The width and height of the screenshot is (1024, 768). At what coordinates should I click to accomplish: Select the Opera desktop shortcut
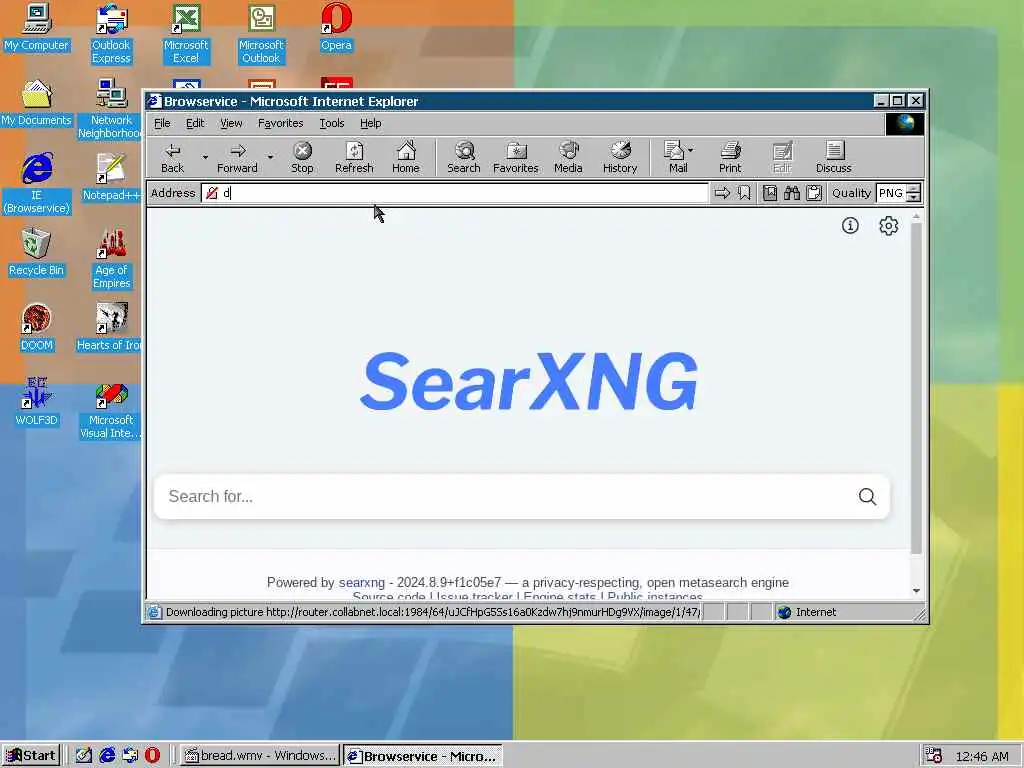(x=336, y=27)
